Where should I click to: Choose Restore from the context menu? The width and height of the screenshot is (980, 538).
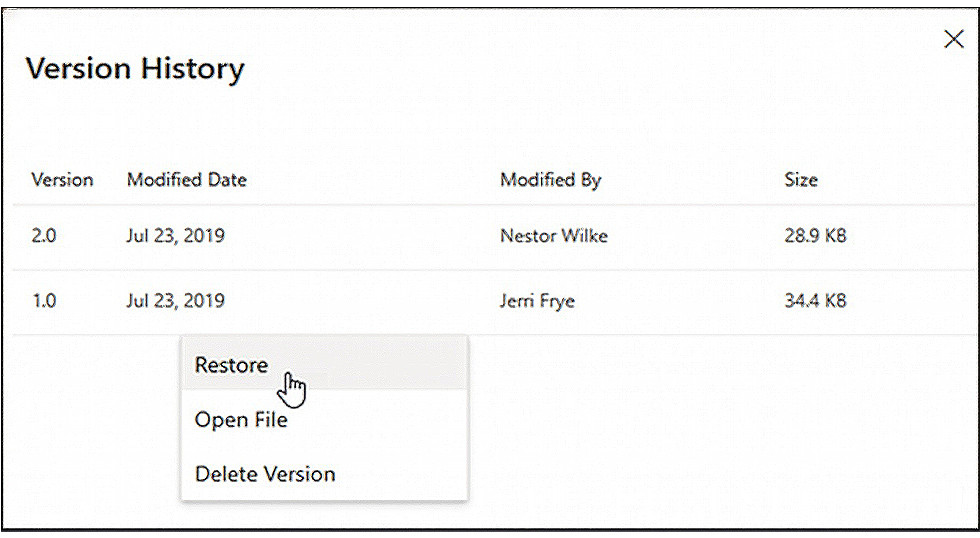click(231, 365)
